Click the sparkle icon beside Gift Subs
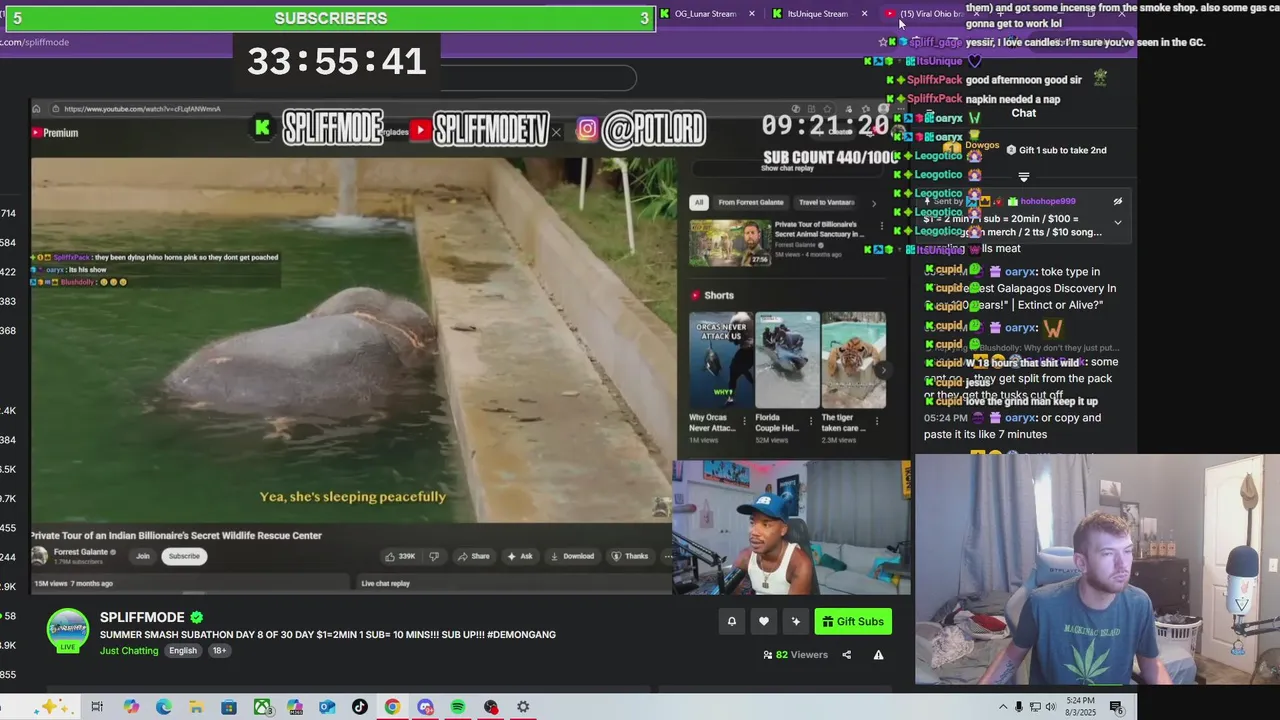 [795, 622]
